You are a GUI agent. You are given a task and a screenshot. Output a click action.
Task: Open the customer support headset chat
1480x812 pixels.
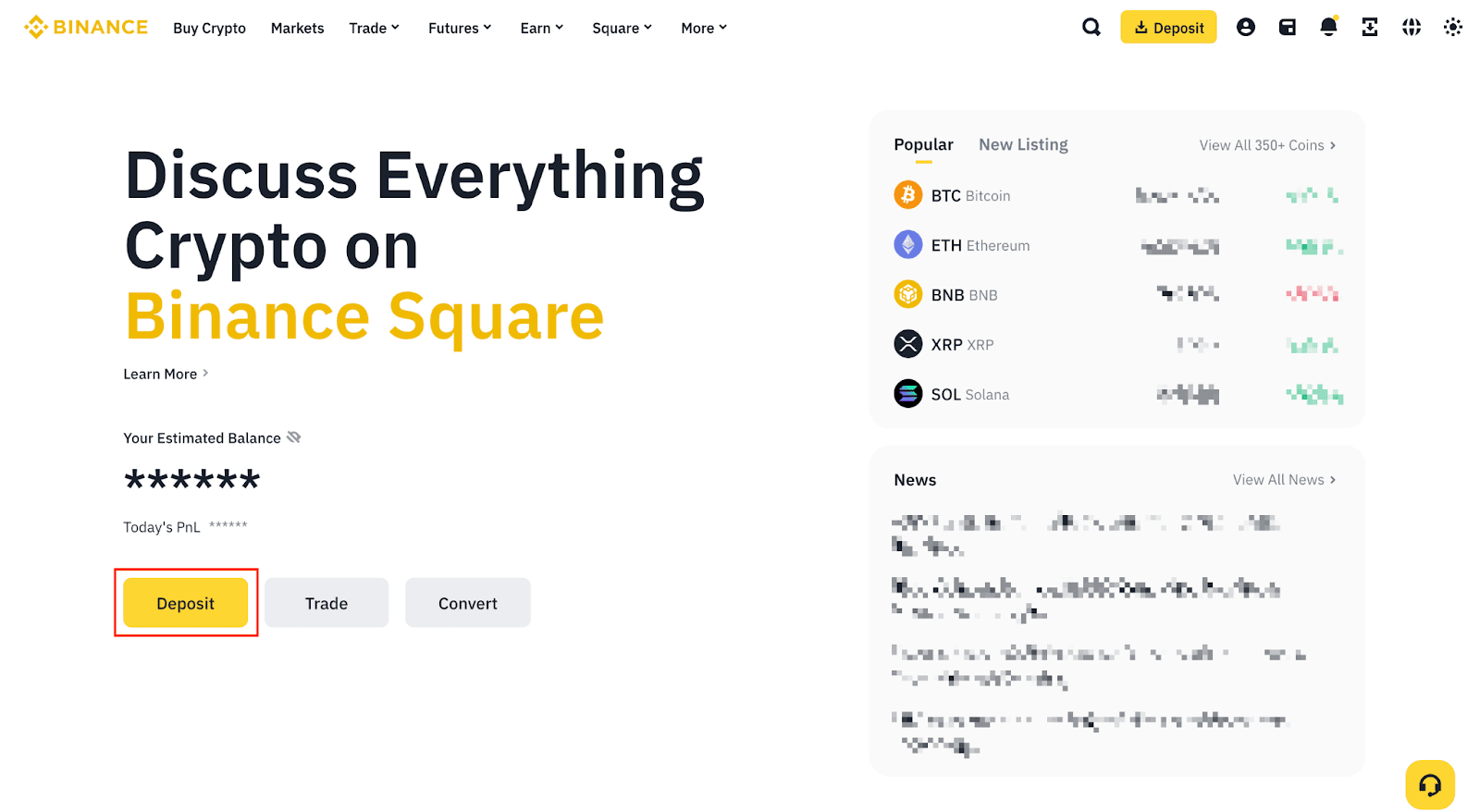click(x=1429, y=785)
